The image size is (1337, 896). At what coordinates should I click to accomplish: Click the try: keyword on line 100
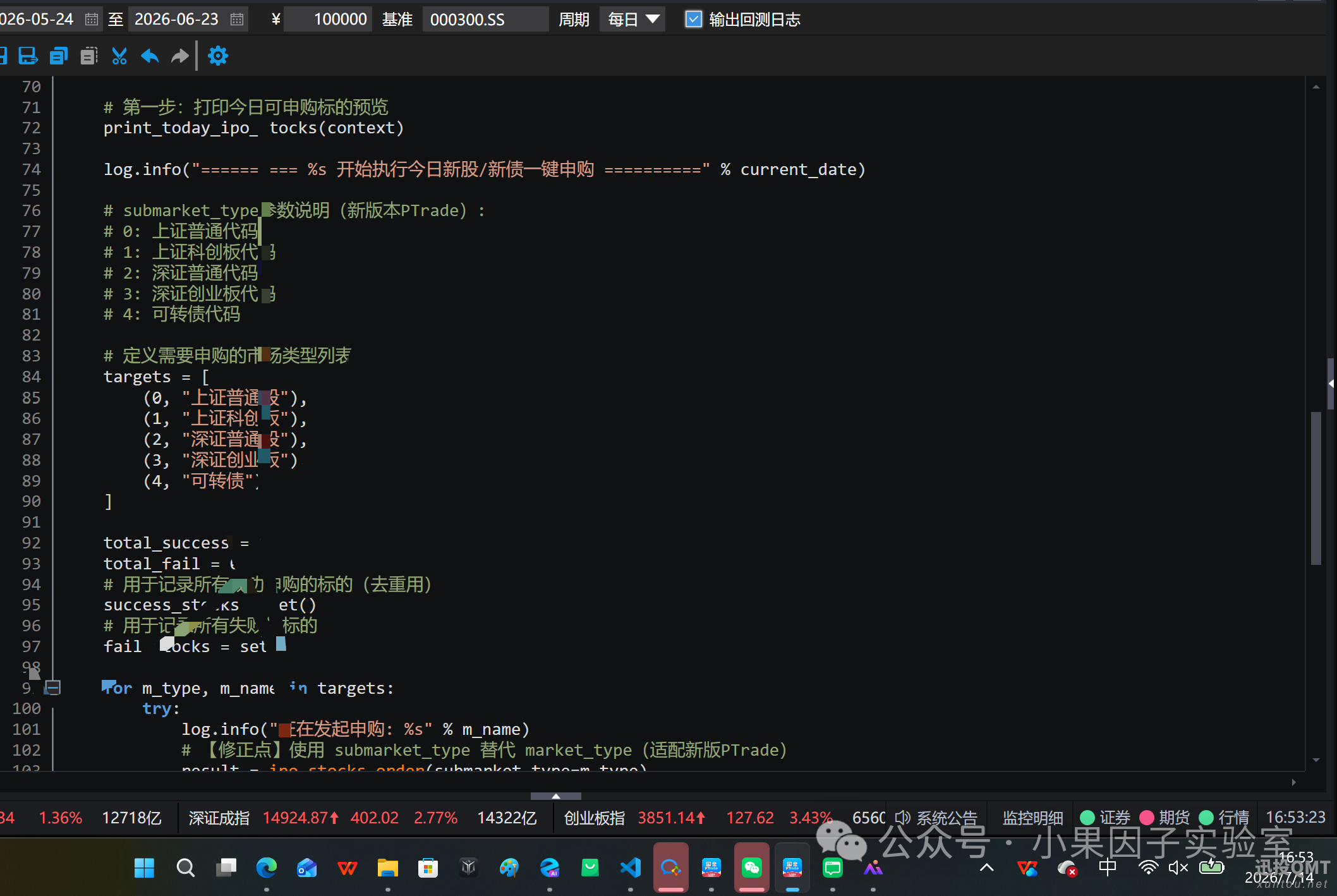(x=160, y=708)
